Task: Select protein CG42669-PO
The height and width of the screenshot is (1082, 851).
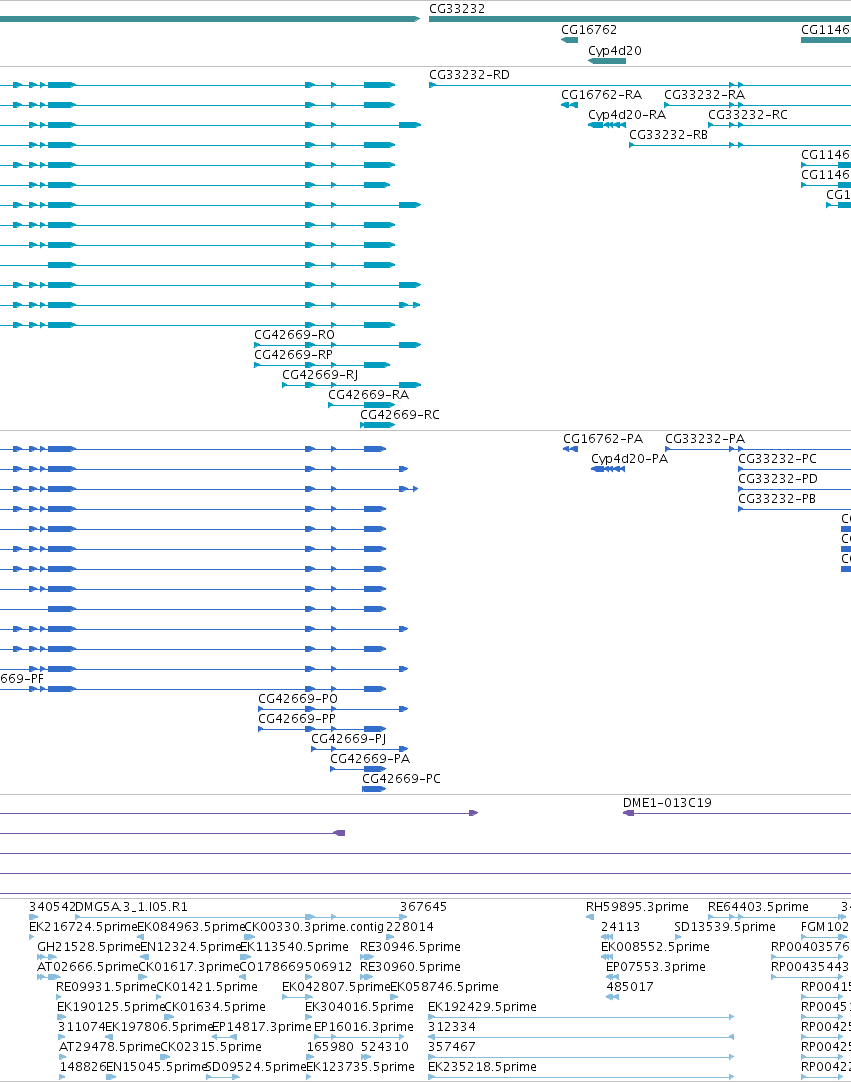Action: tap(333, 709)
